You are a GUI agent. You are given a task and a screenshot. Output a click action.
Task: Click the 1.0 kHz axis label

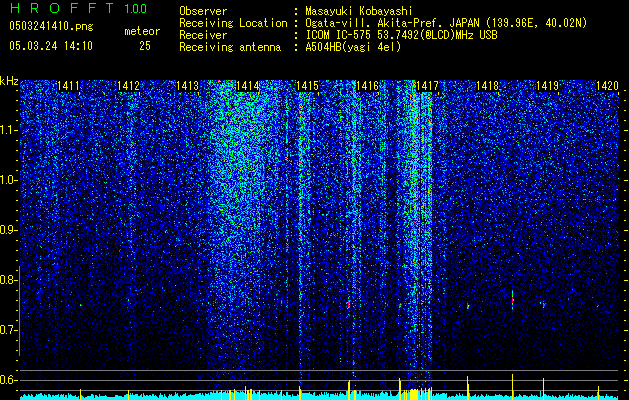tap(8, 180)
